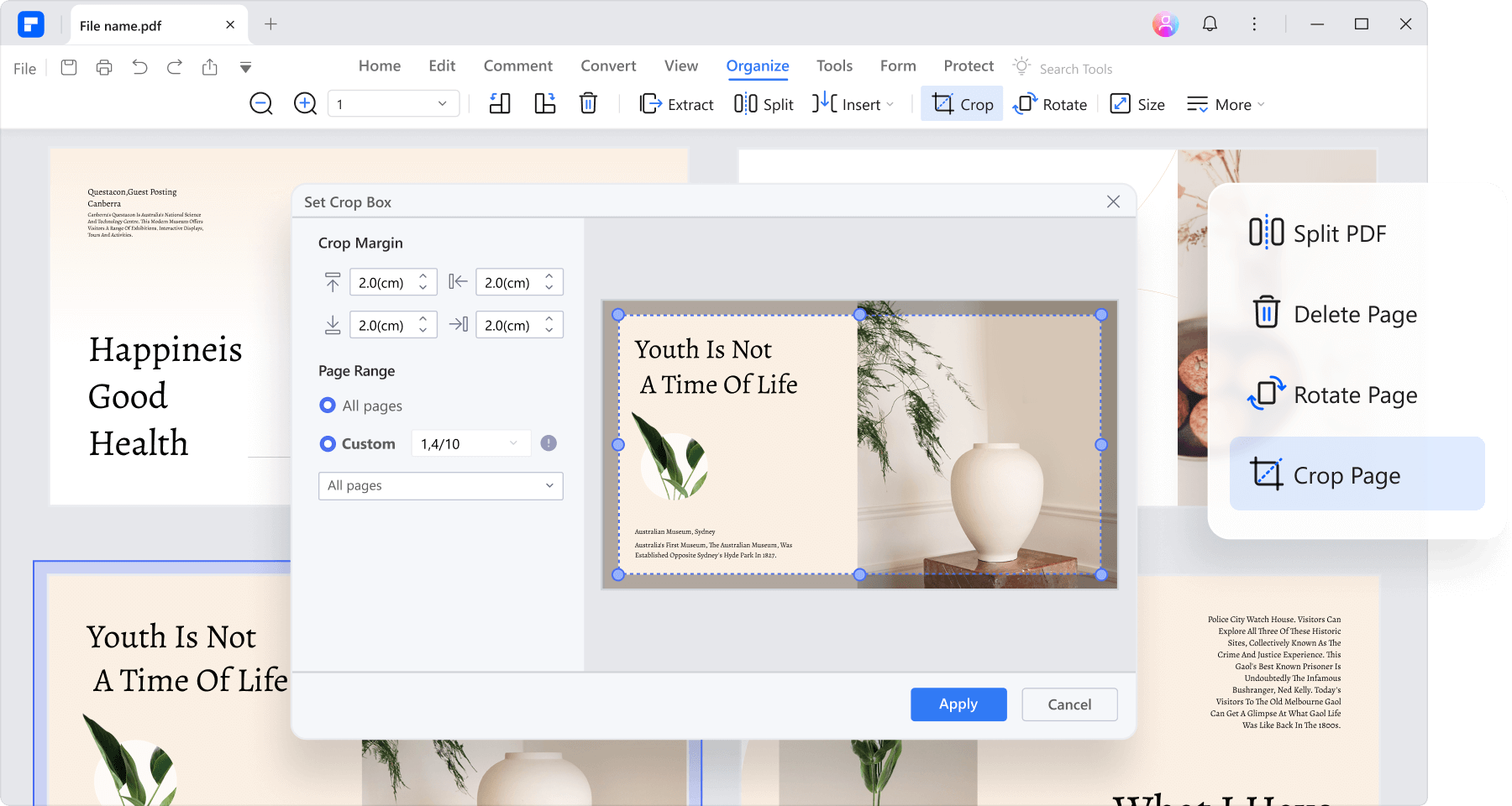Switch to the Home tab
The width and height of the screenshot is (1512, 806).
[x=380, y=65]
